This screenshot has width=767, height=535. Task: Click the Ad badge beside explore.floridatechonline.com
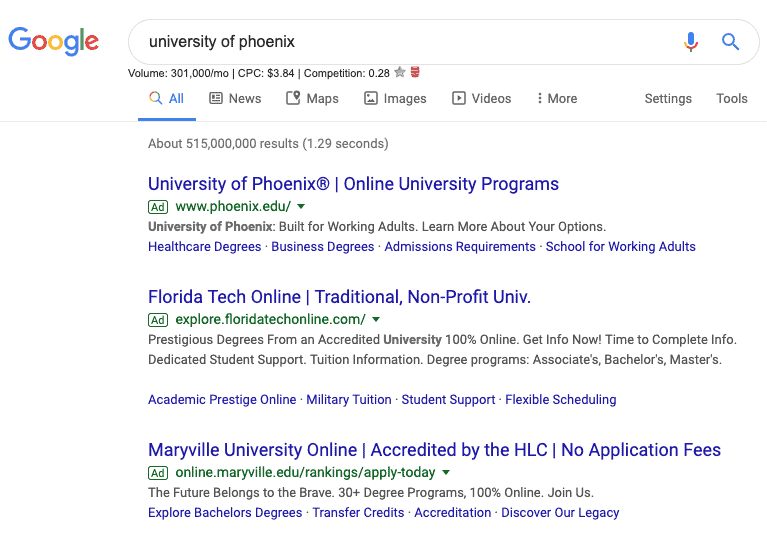158,320
